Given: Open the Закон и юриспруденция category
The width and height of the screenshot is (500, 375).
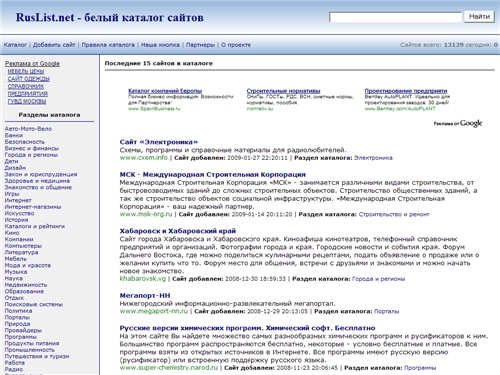Looking at the screenshot, I should coord(41,174).
